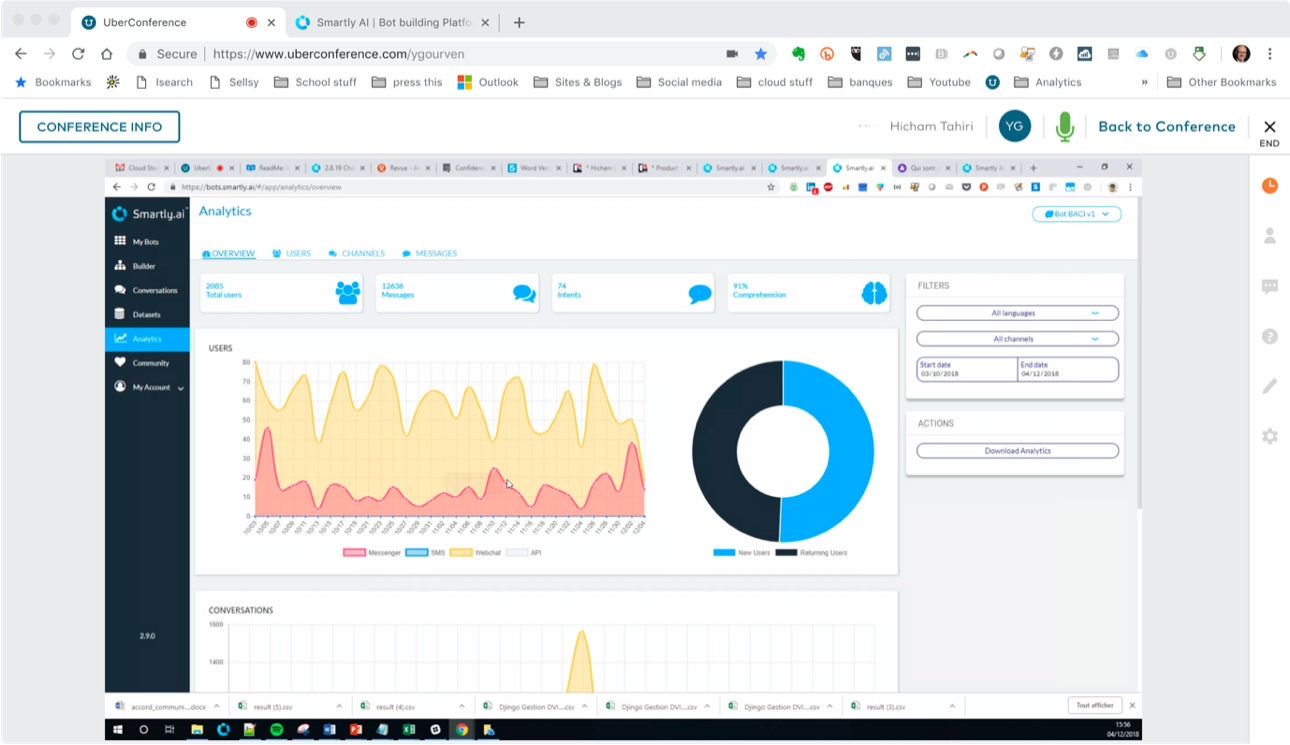Mute the microphone in UberConference
This screenshot has height=745, width=1290.
pos(1065,127)
